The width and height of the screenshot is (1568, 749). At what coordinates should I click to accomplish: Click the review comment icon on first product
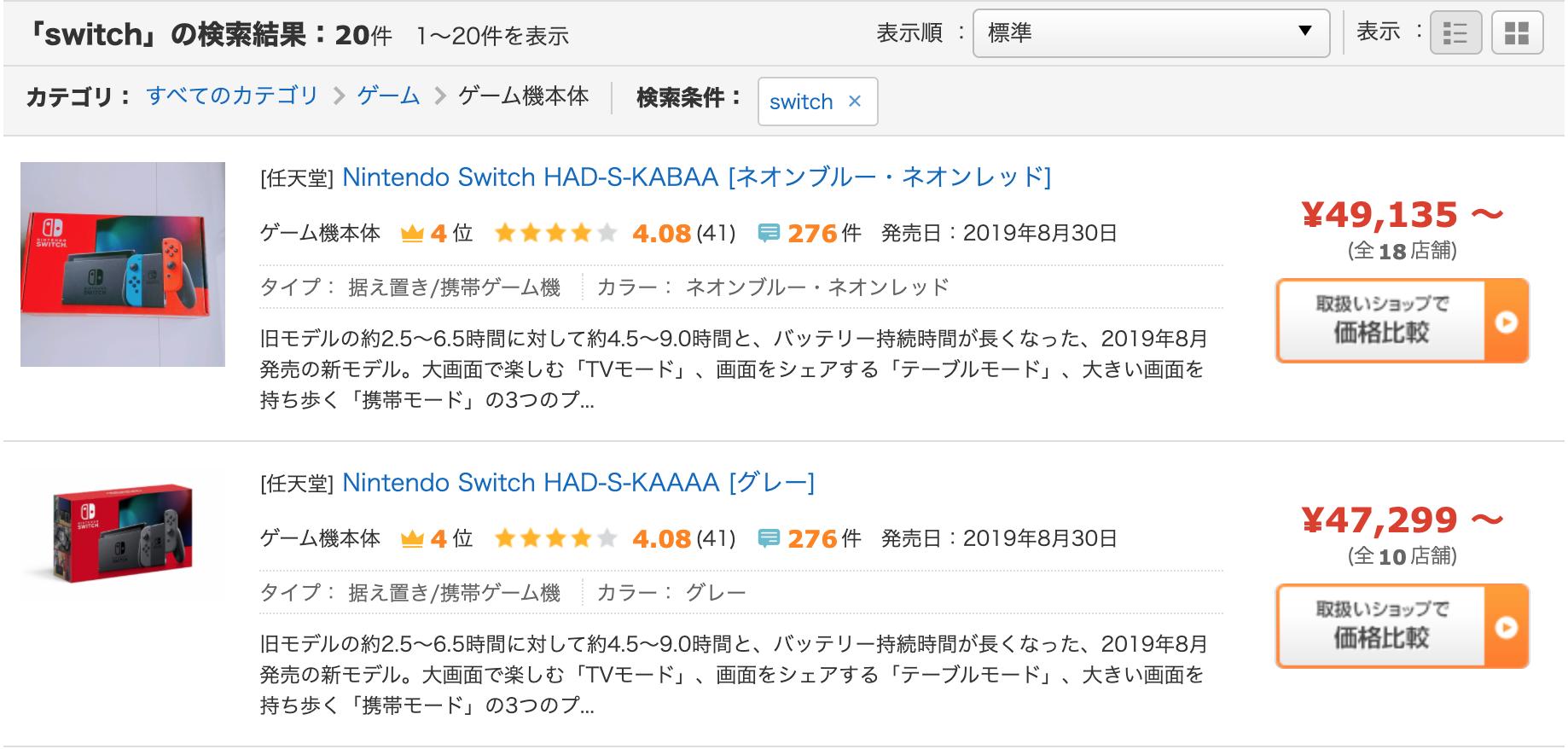[769, 233]
